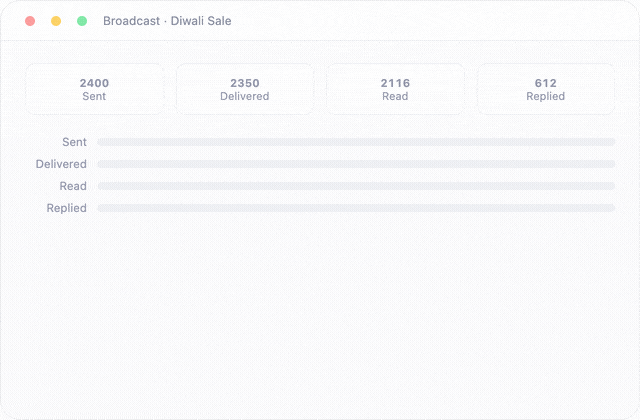Click the Broadcast · Diwali Sale title
Viewport: 640px width, 420px height.
167,21
